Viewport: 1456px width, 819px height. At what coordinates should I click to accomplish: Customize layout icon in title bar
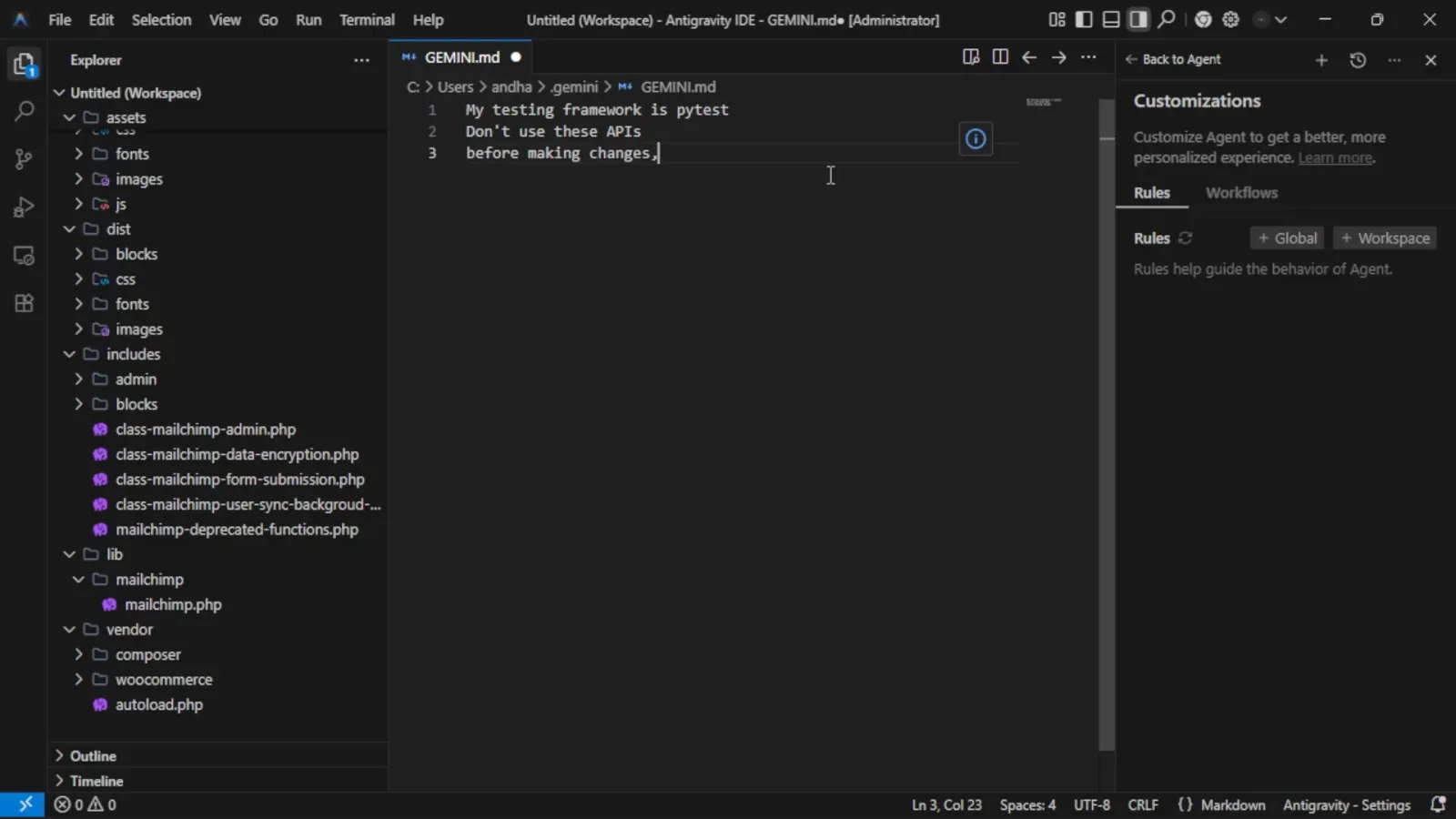coord(1057,19)
